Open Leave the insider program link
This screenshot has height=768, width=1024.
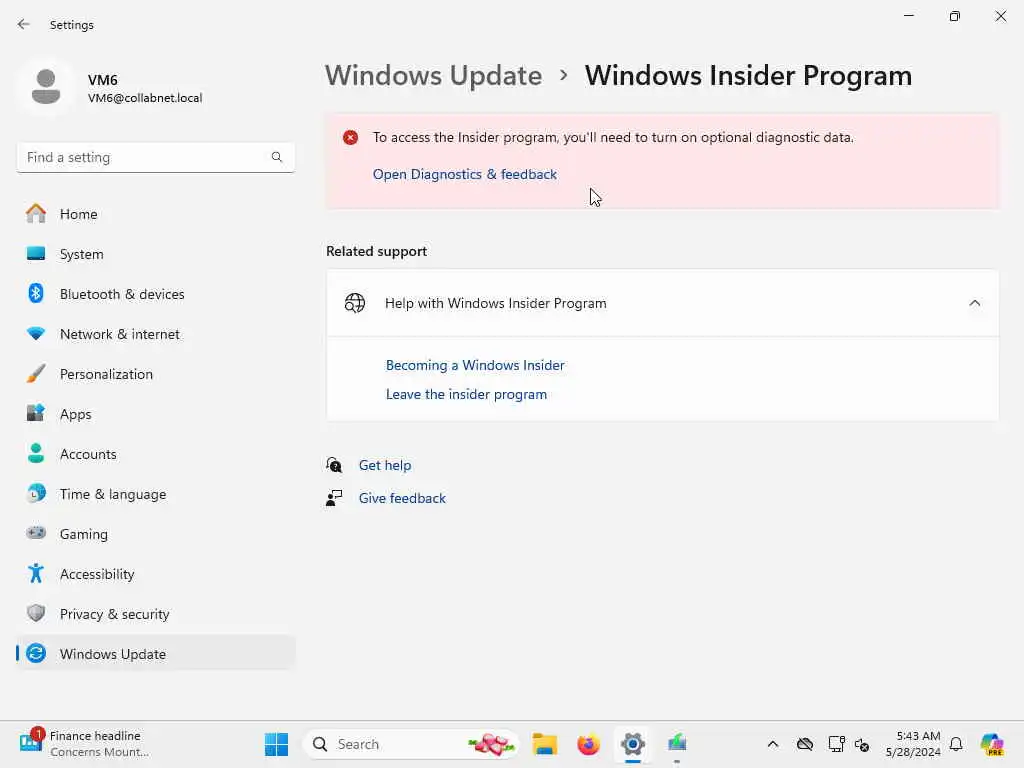point(466,394)
